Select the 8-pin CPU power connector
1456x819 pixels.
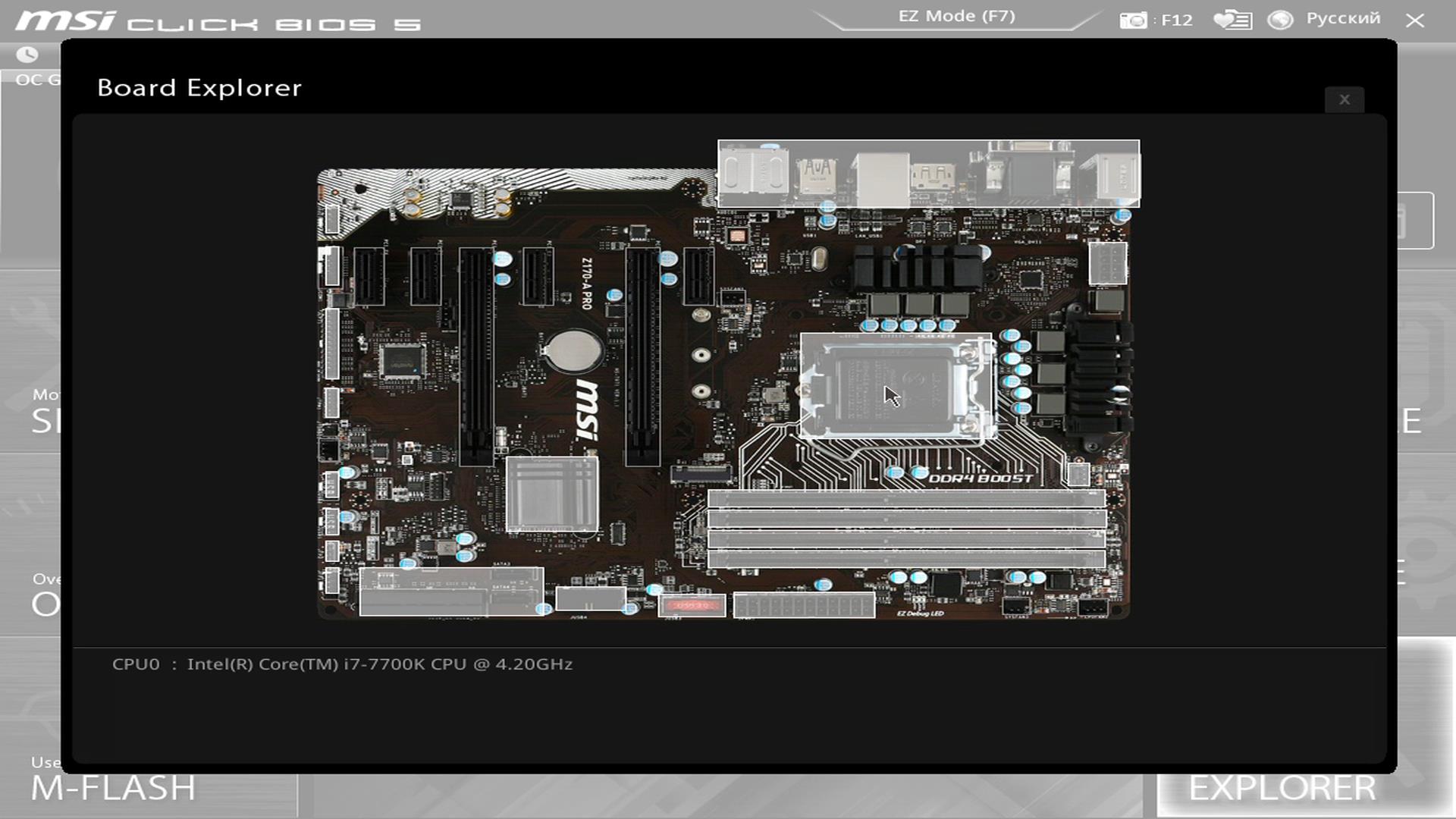(x=1107, y=263)
